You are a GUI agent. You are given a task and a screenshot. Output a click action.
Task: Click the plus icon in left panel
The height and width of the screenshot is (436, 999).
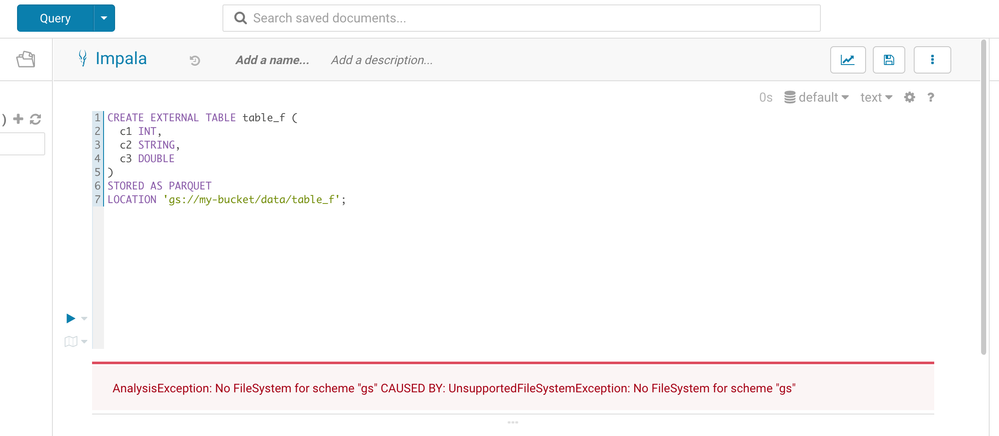coord(18,119)
